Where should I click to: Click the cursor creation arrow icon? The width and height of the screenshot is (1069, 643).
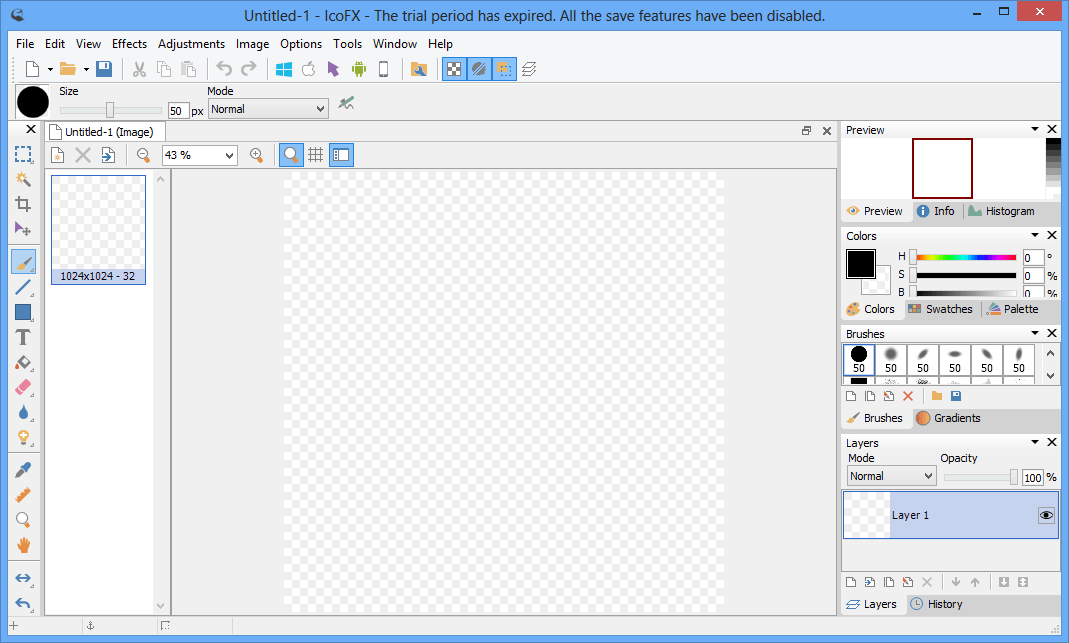(333, 69)
